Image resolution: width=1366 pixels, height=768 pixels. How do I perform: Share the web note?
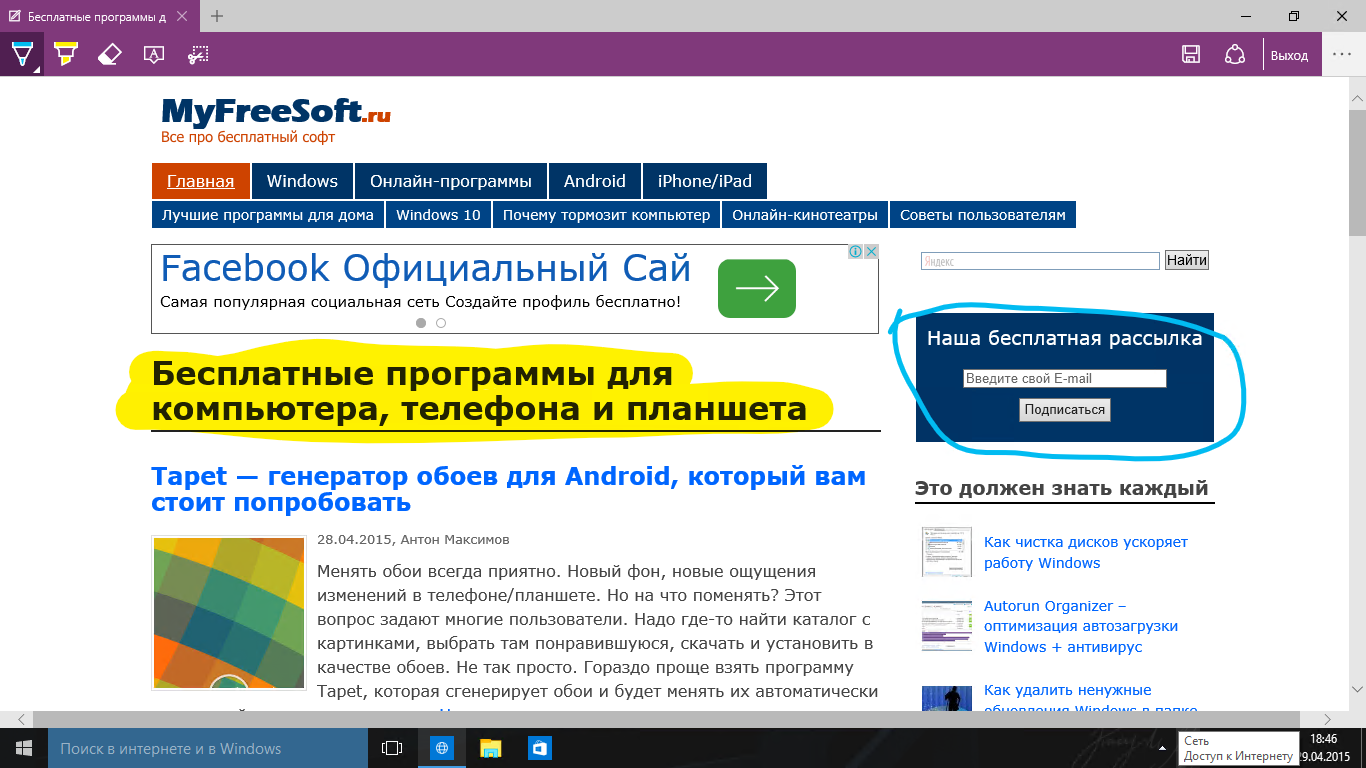pos(1236,54)
